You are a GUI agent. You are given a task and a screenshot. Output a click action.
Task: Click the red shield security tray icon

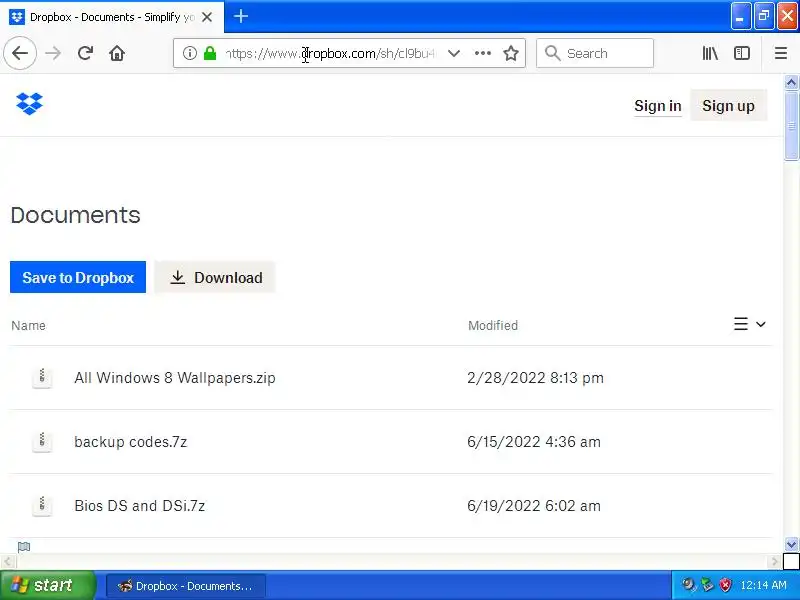[x=725, y=585]
